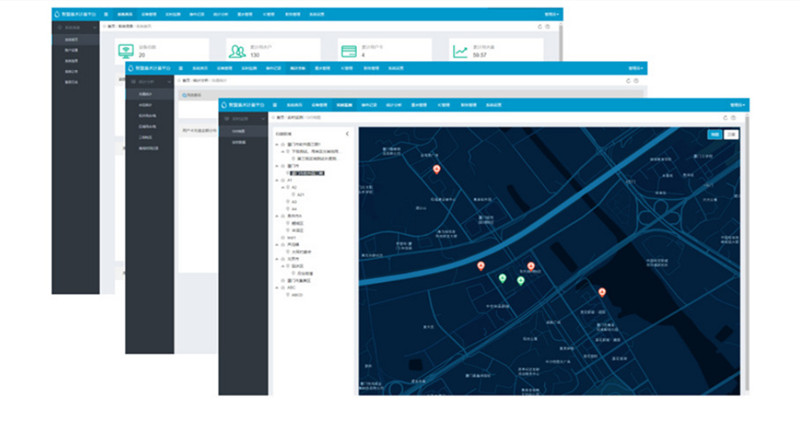The height and width of the screenshot is (448, 800).
Task: Click the refresh icon above the map's top right
Action: click(x=725, y=119)
